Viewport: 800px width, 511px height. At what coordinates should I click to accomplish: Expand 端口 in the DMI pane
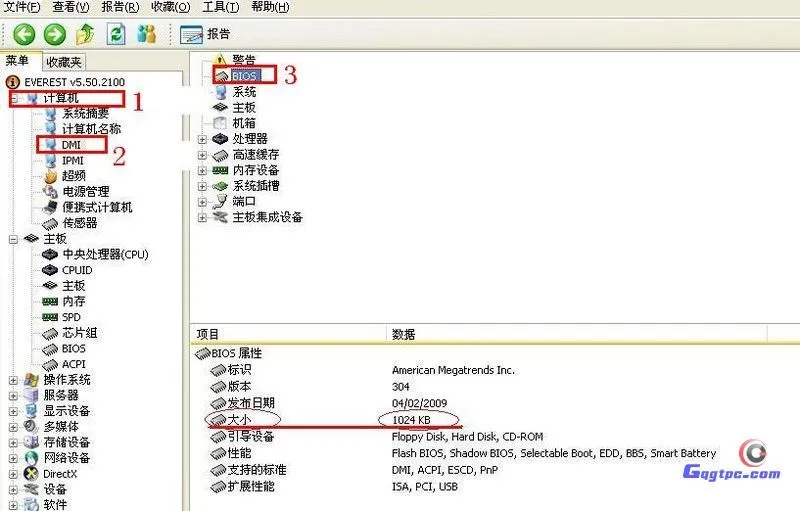203,202
